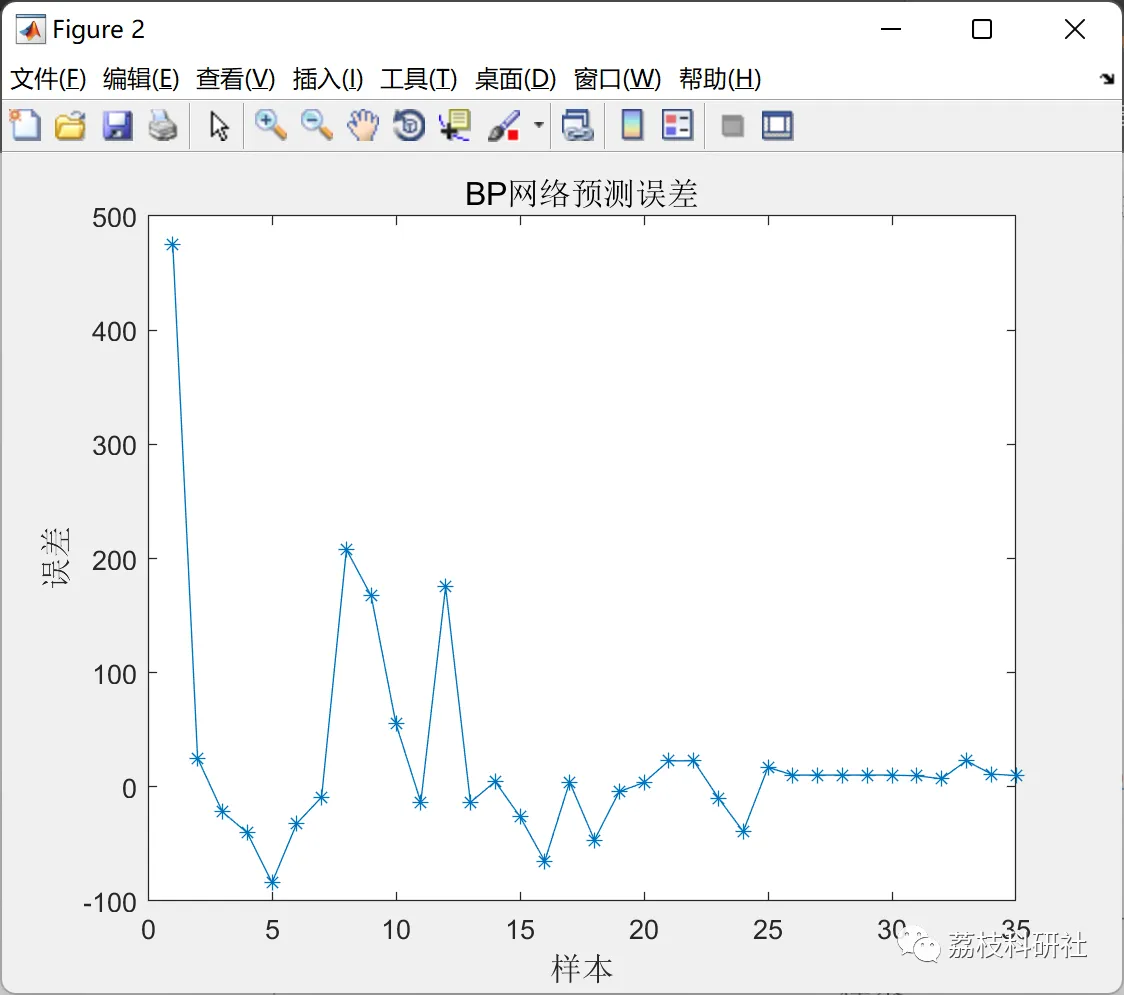Click the MATLAB icon in the title bar
Screen dimensions: 1124x995
[30, 29]
